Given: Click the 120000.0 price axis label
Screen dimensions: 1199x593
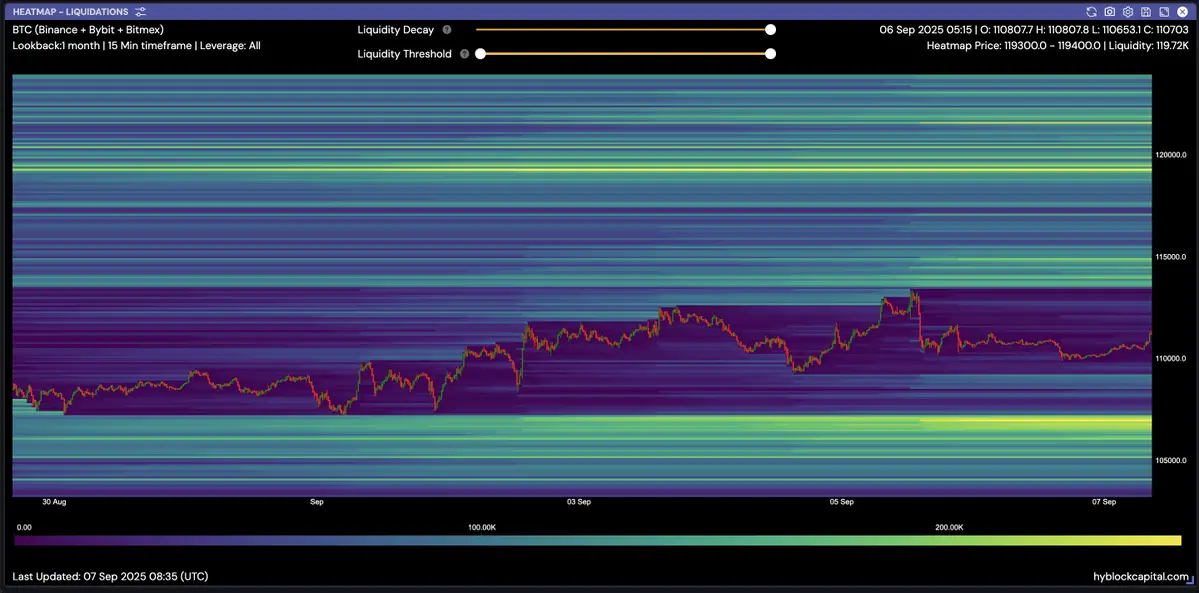Looking at the screenshot, I should point(1171,155).
